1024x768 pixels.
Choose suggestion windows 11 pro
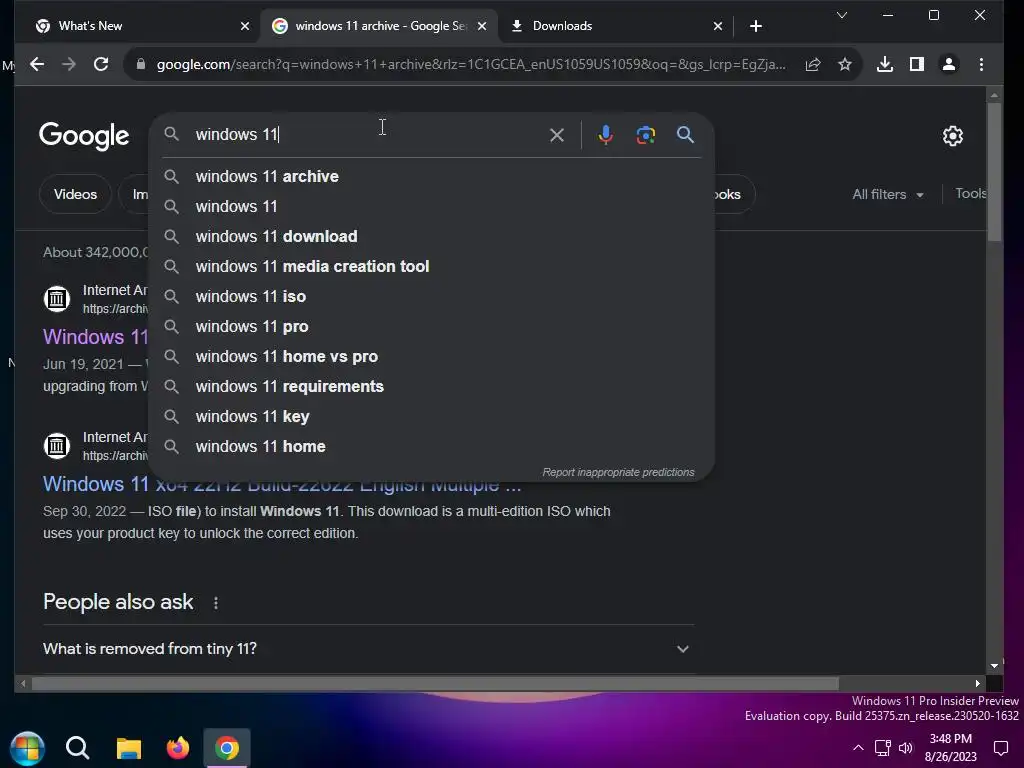tap(432, 327)
